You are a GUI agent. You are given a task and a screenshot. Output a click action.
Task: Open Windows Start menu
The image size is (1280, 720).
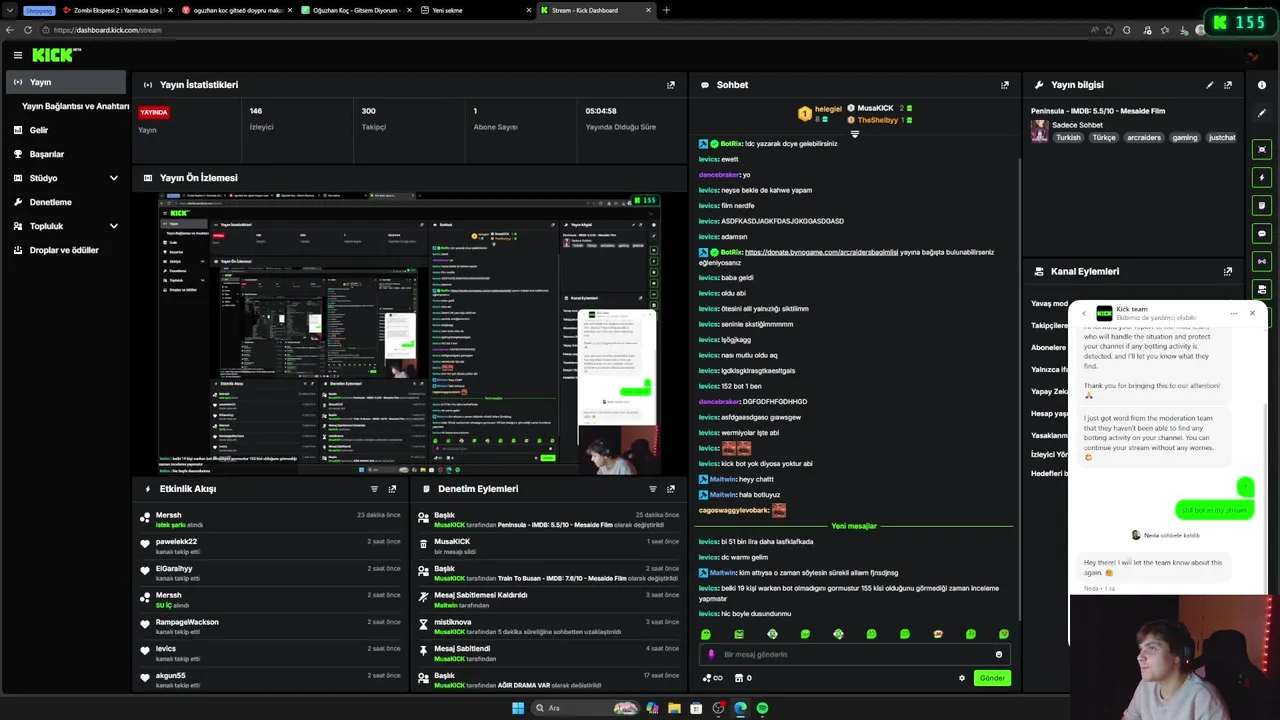[518, 708]
